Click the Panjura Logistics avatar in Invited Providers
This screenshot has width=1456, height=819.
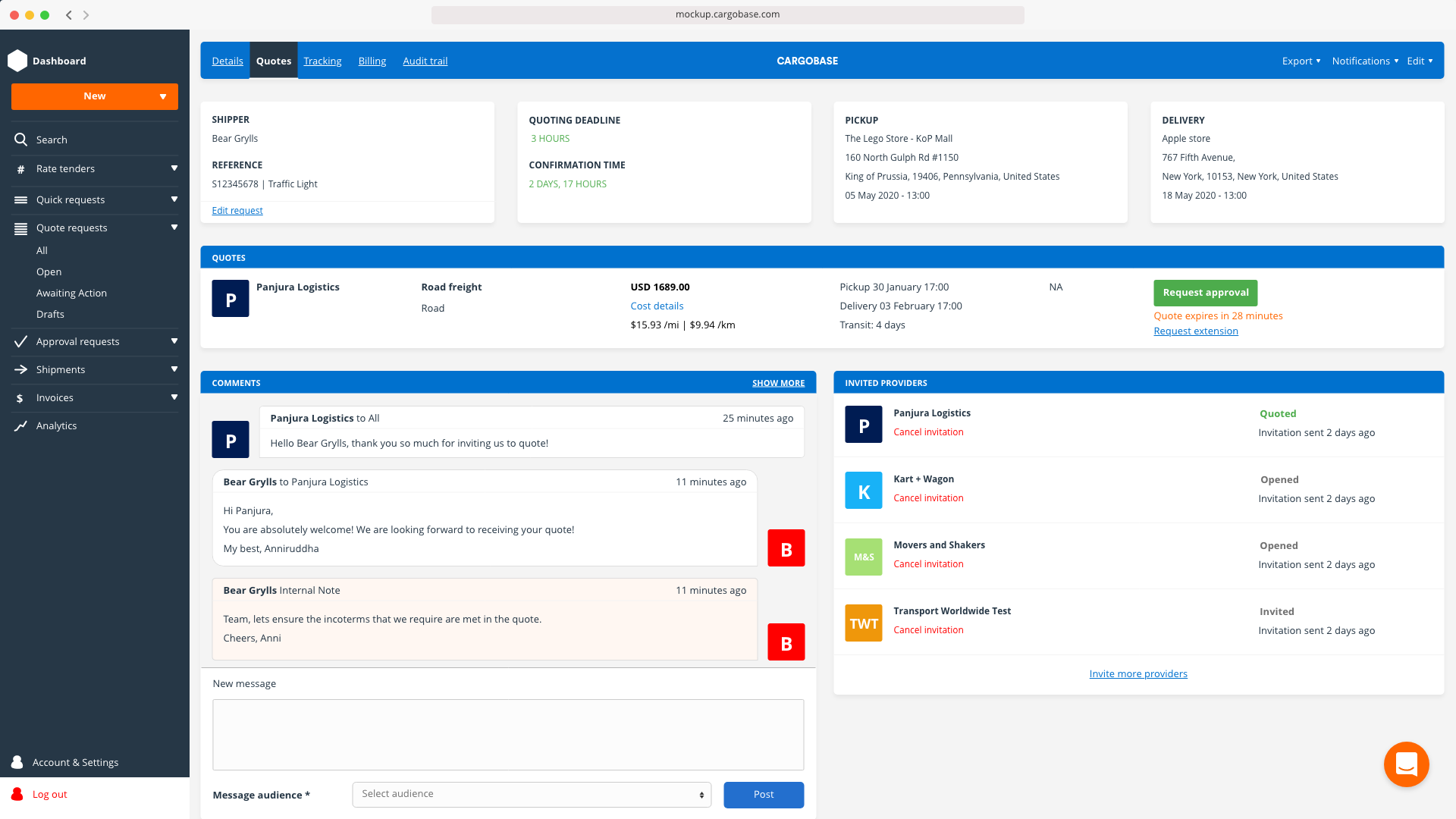[x=863, y=424]
